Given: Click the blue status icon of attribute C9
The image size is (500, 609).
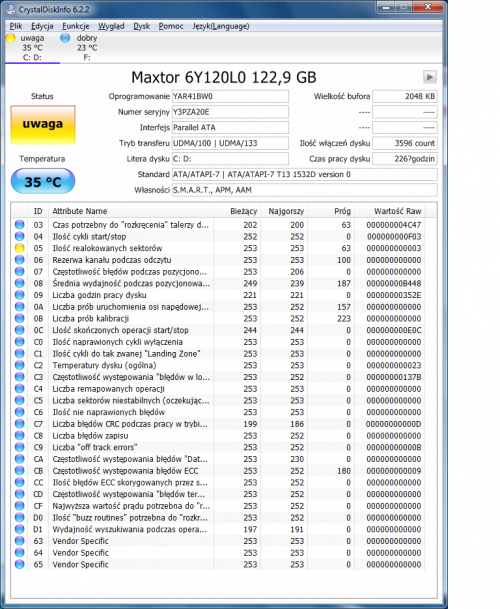Looking at the screenshot, I should click(x=19, y=447).
